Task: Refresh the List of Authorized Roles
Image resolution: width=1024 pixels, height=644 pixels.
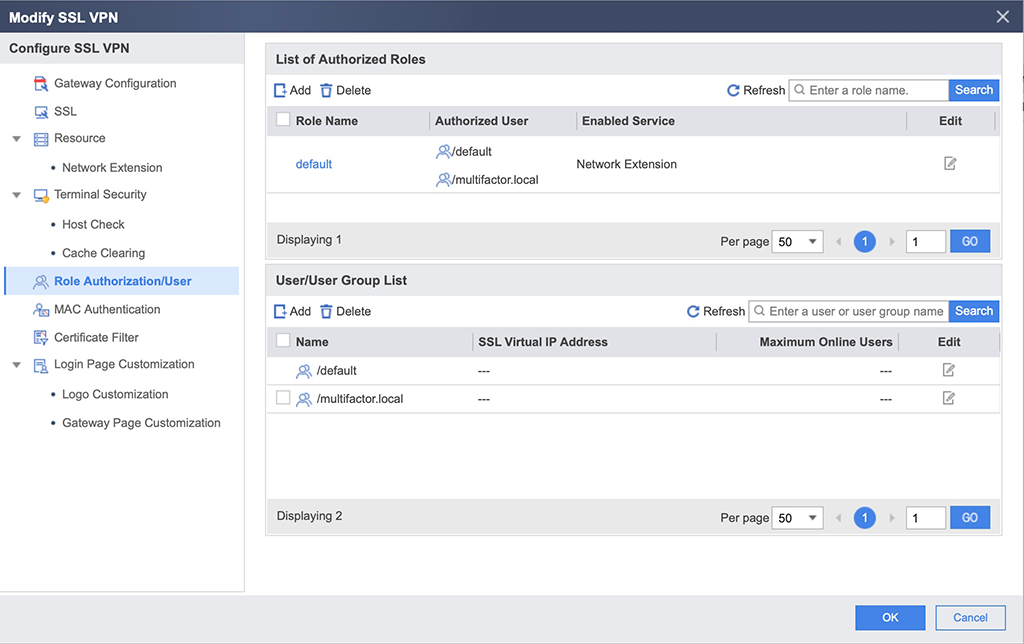Action: [x=755, y=90]
